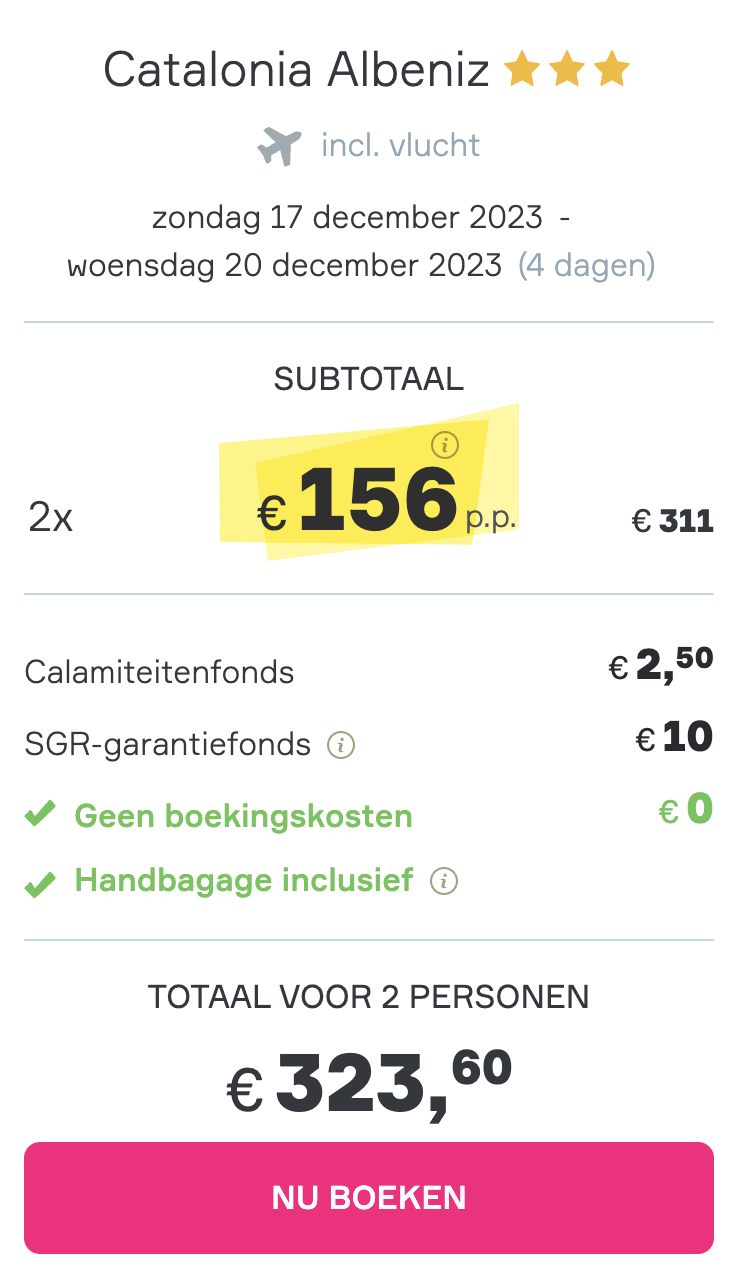Click the Calamiteitenfonds label
This screenshot has height=1286, width=738.
(160, 672)
